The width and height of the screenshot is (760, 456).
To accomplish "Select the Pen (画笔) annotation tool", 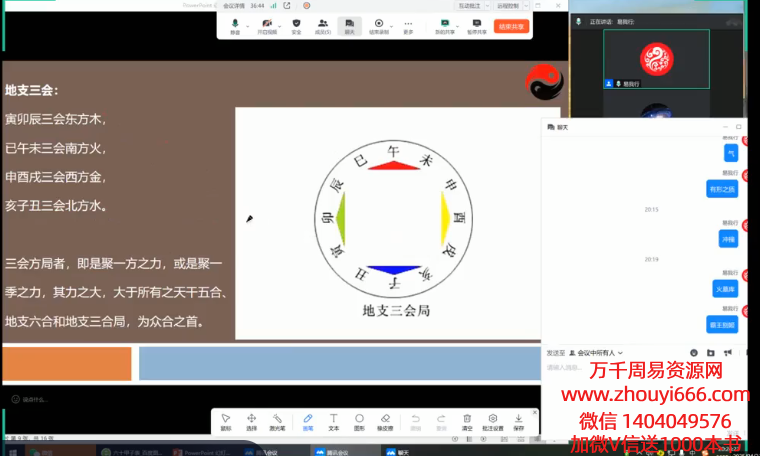I will click(x=307, y=420).
